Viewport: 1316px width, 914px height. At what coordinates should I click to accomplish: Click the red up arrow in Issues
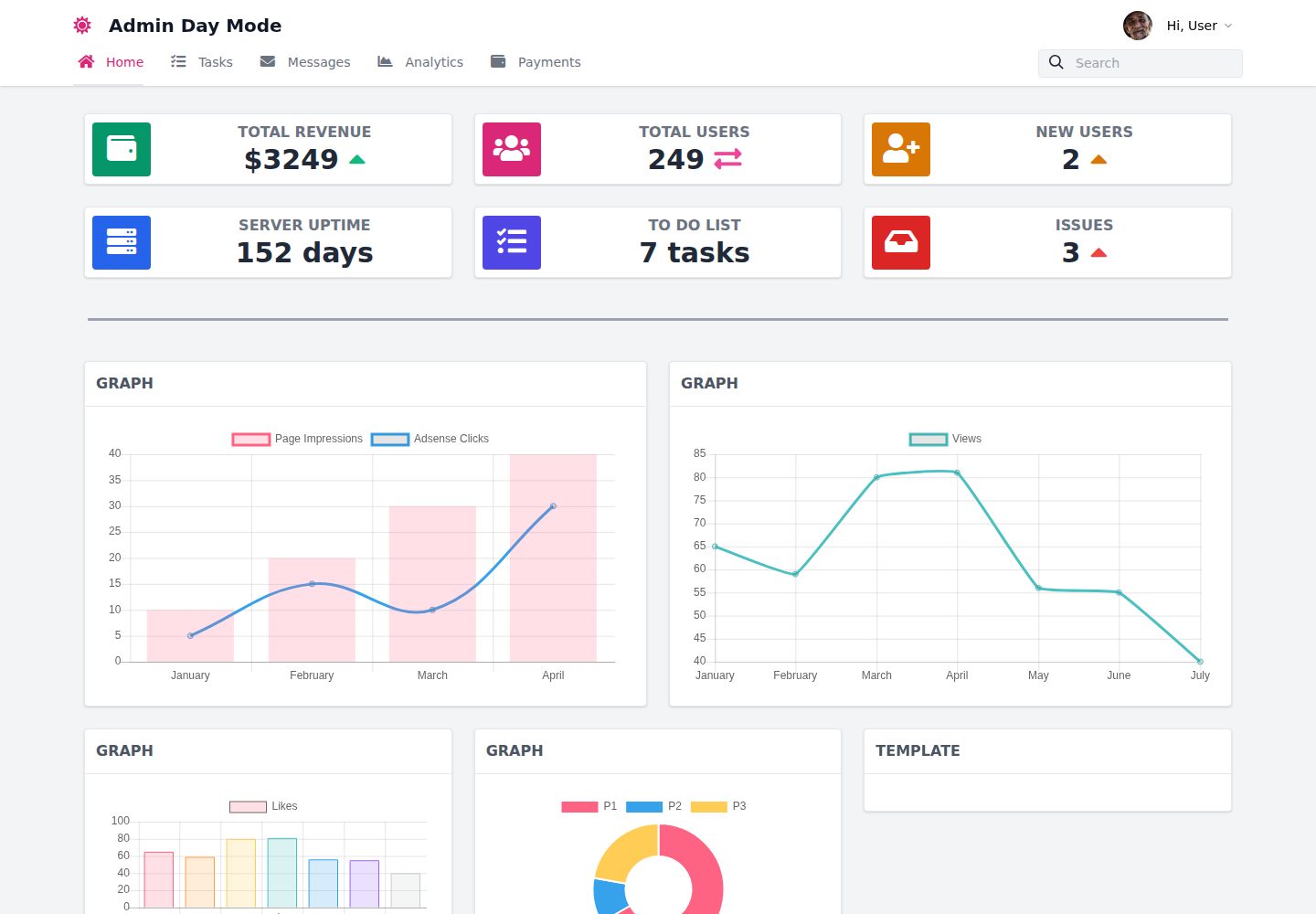tap(1098, 253)
